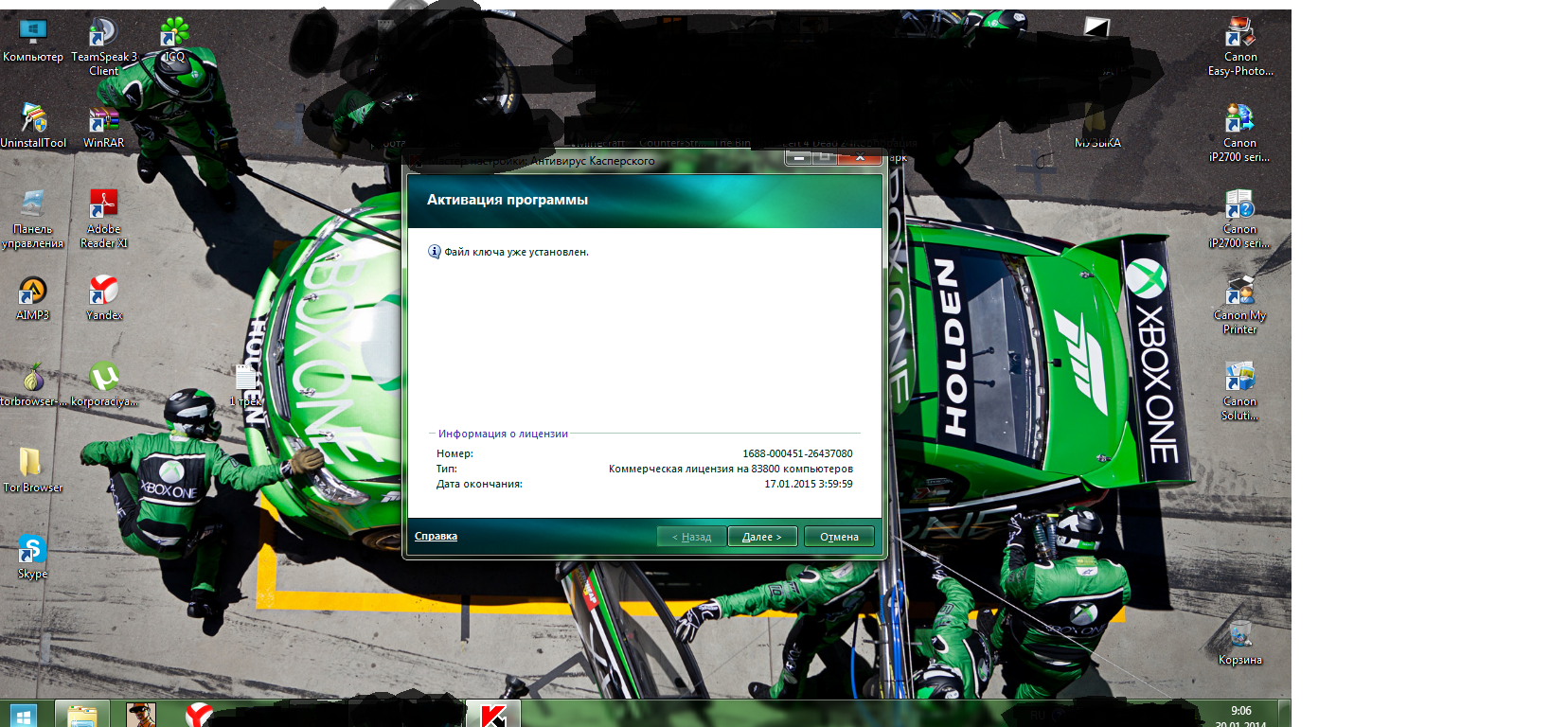Click the Далее button

tap(762, 537)
